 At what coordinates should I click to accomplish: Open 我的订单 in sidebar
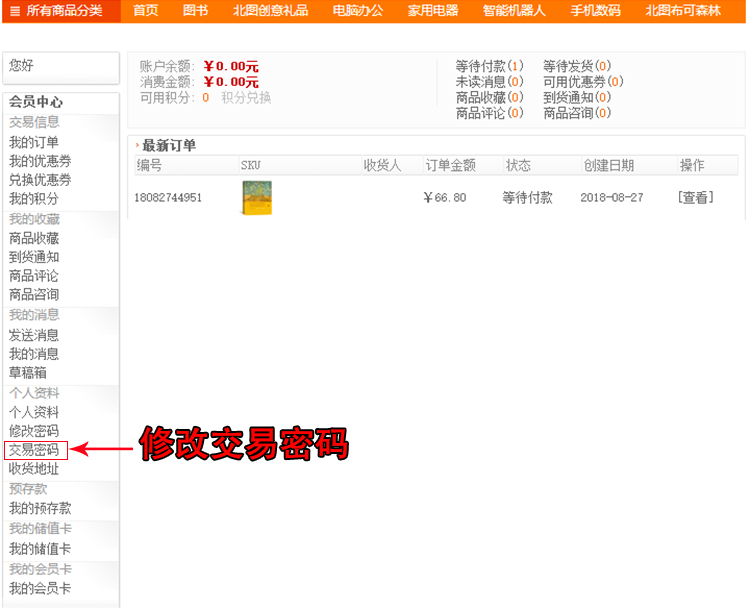[34, 142]
